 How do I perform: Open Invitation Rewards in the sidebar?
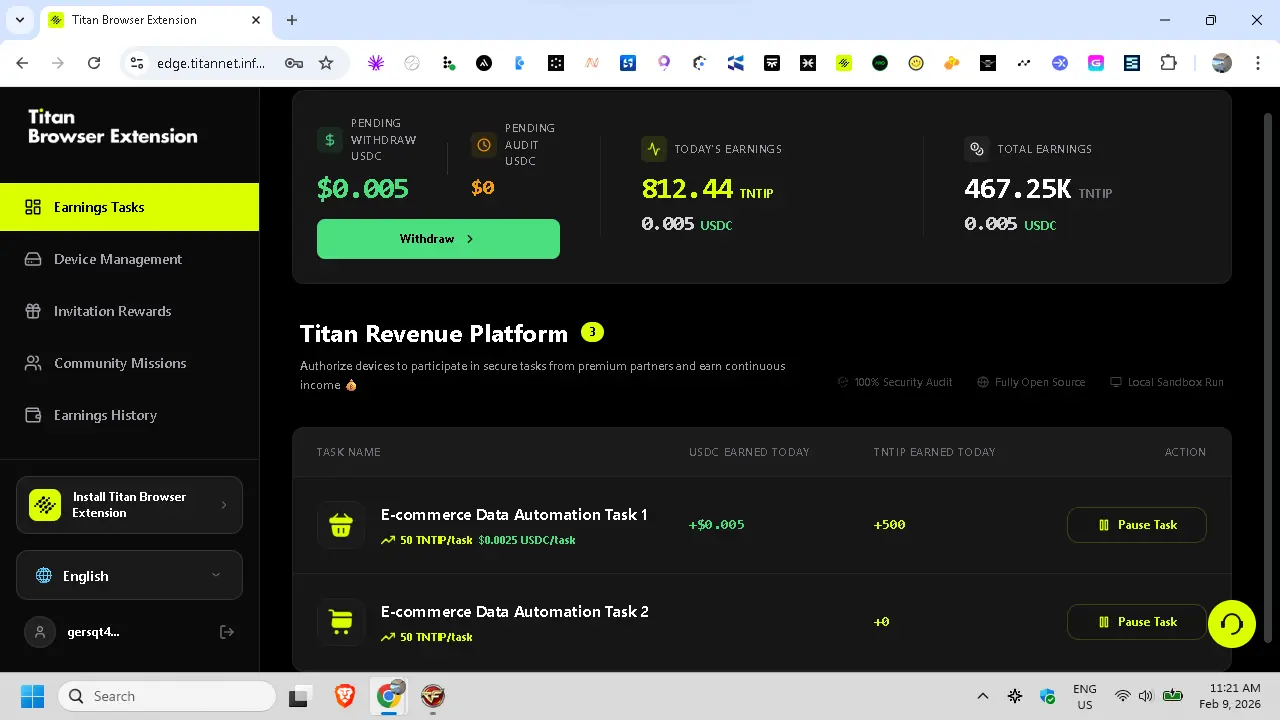(129, 311)
